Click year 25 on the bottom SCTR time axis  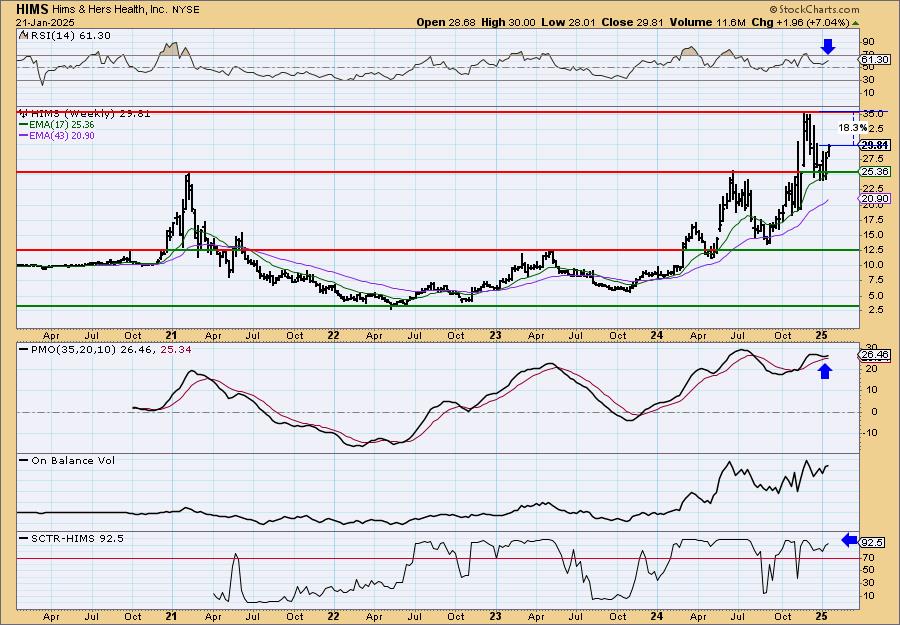coord(821,616)
